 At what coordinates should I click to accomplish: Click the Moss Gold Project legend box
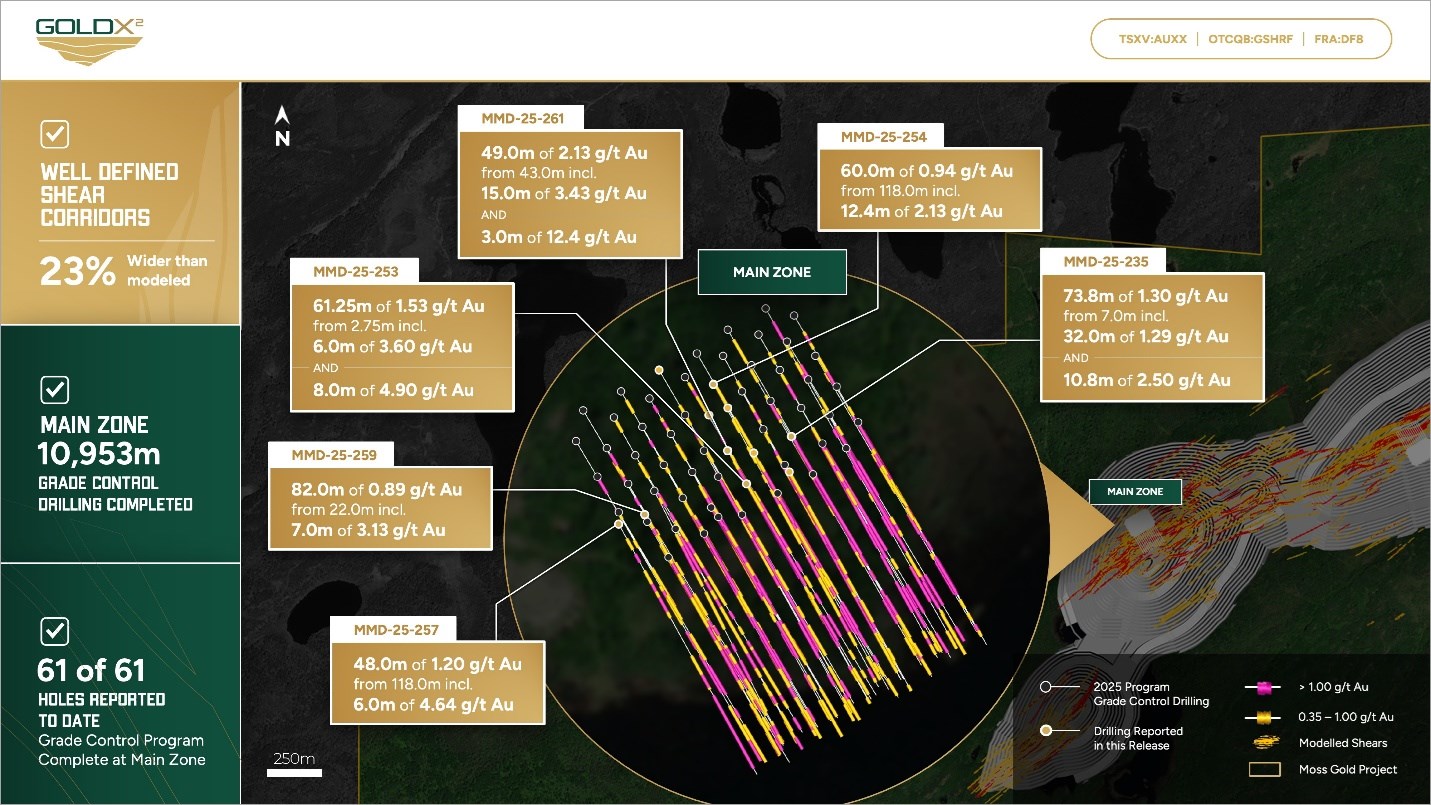[1264, 769]
